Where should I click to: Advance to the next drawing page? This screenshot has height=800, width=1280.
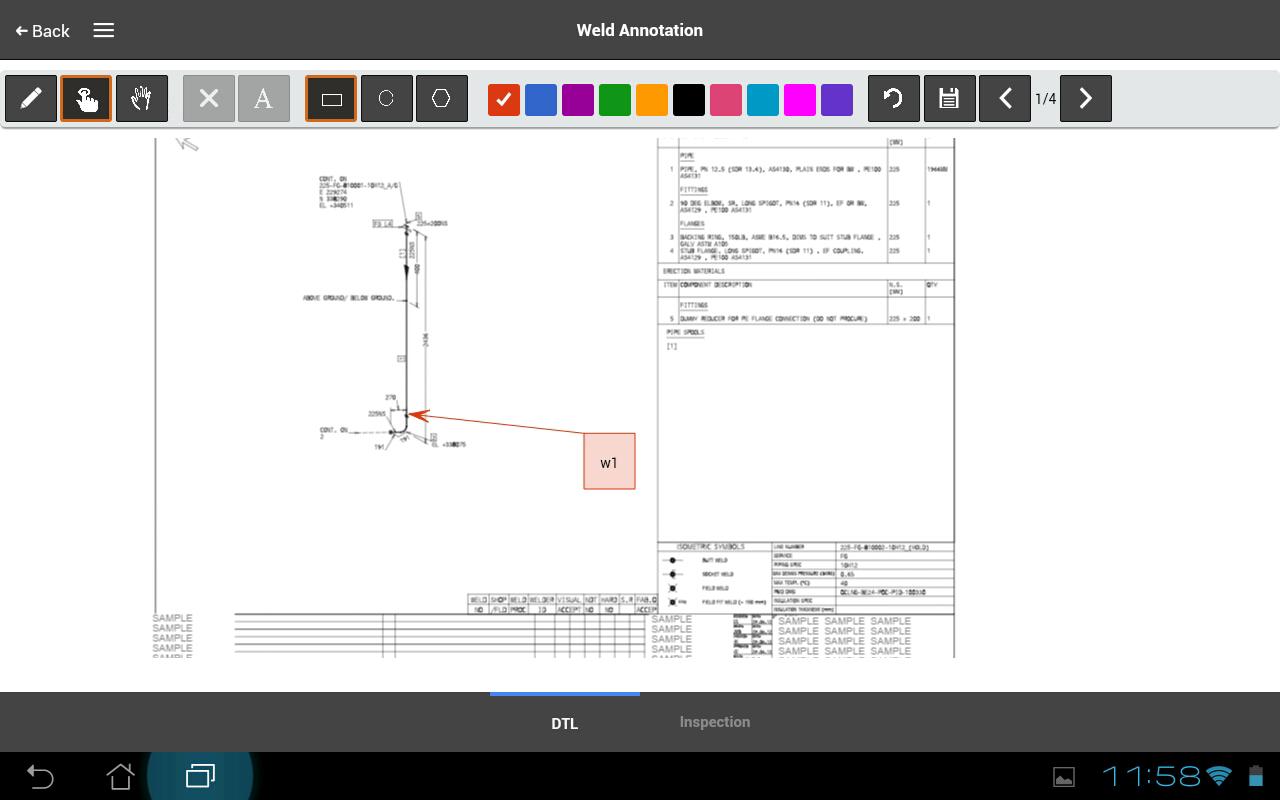click(1086, 99)
